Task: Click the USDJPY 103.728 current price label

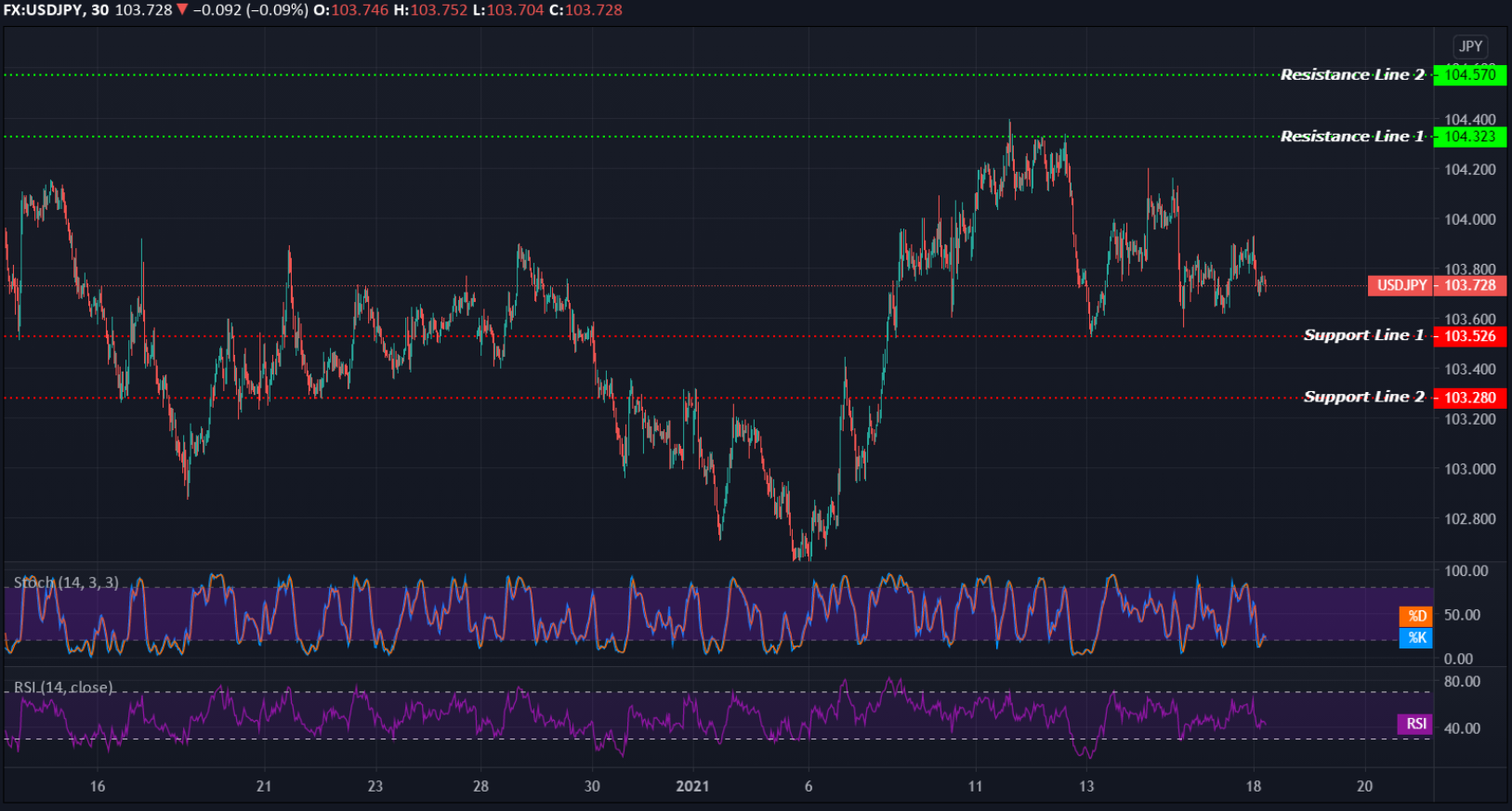Action: pyautogui.click(x=1437, y=285)
